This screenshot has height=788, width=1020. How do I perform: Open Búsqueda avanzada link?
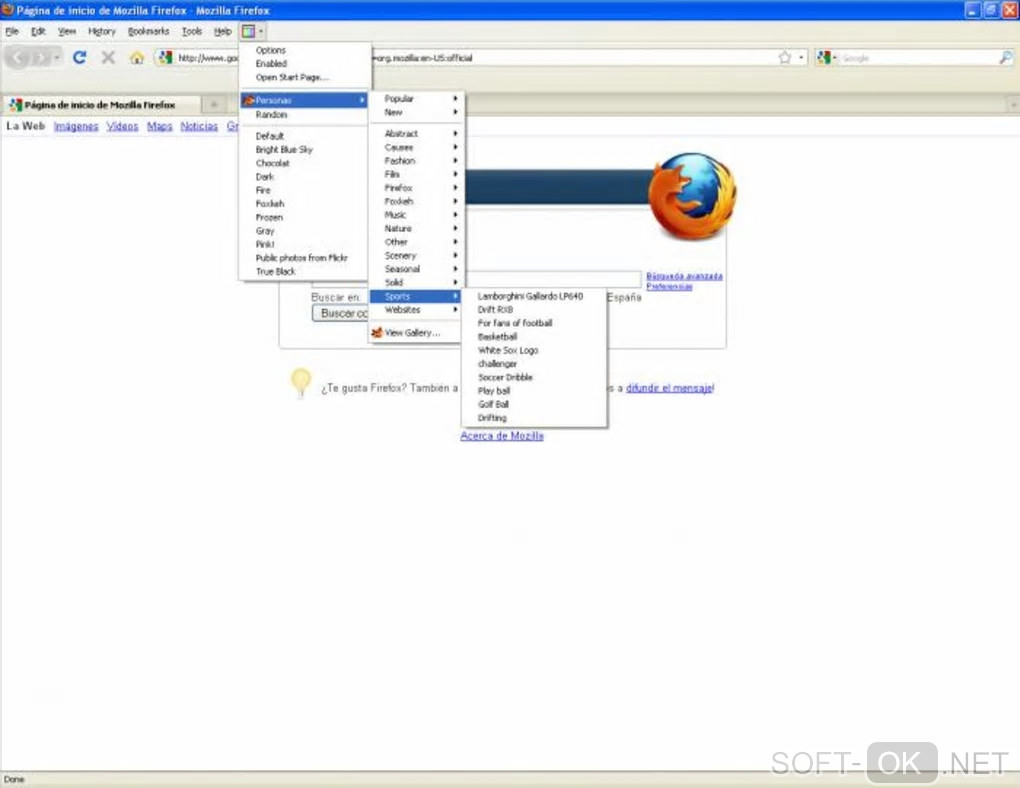click(x=684, y=276)
